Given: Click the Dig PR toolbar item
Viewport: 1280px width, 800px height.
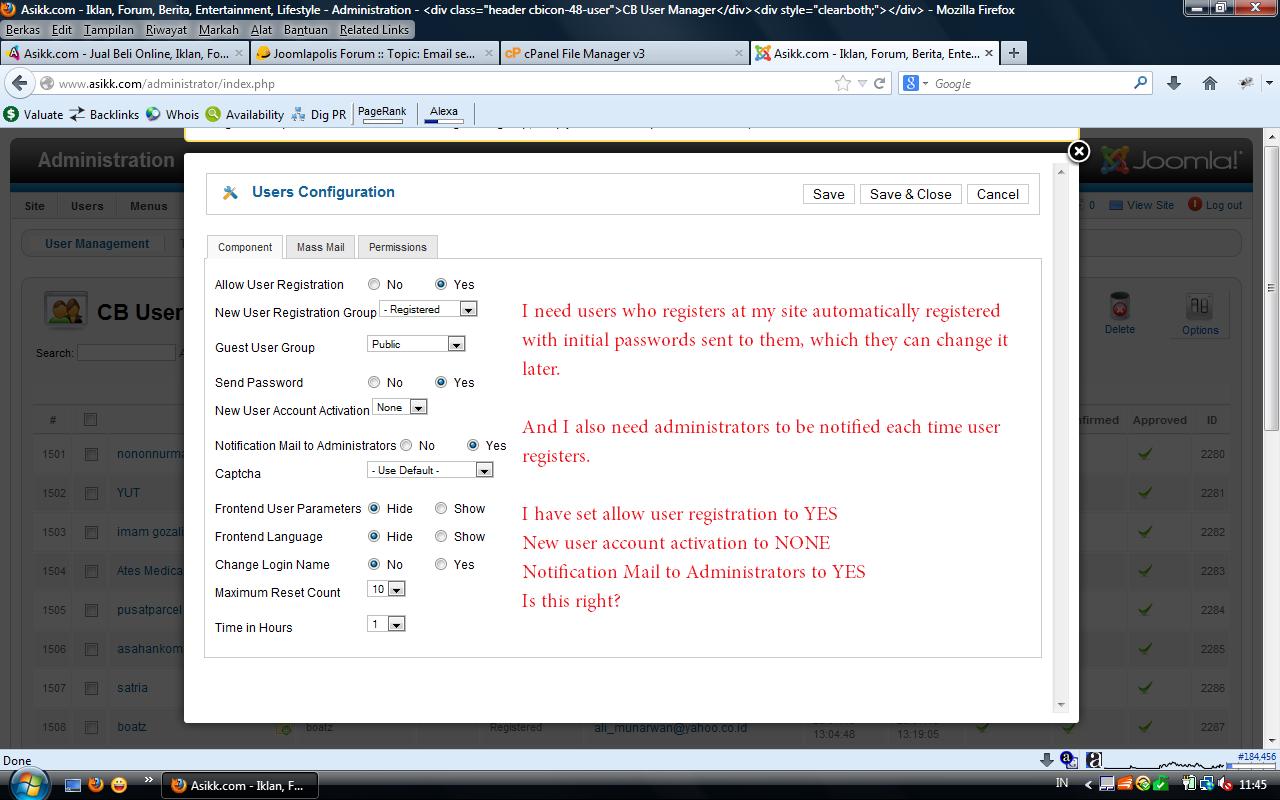Looking at the screenshot, I should (318, 114).
